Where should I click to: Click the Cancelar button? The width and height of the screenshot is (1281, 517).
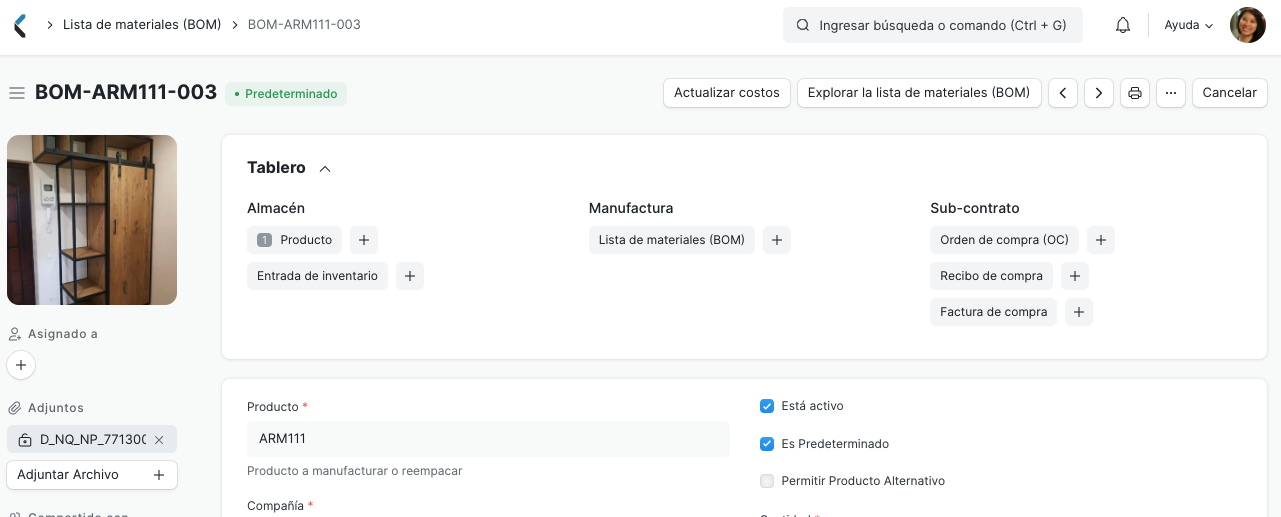tap(1230, 93)
